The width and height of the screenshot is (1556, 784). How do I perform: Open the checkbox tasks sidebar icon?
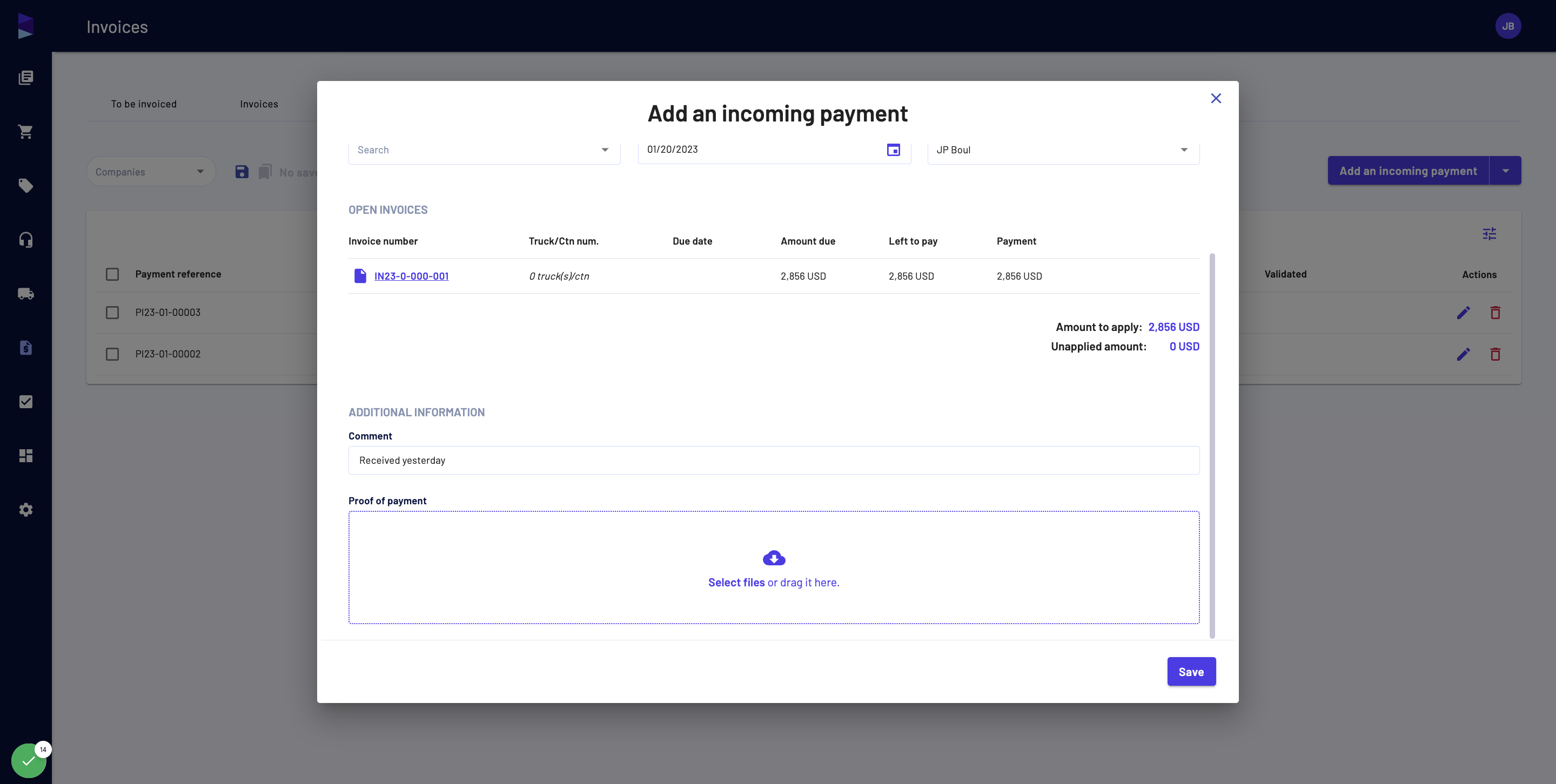pyautogui.click(x=25, y=402)
